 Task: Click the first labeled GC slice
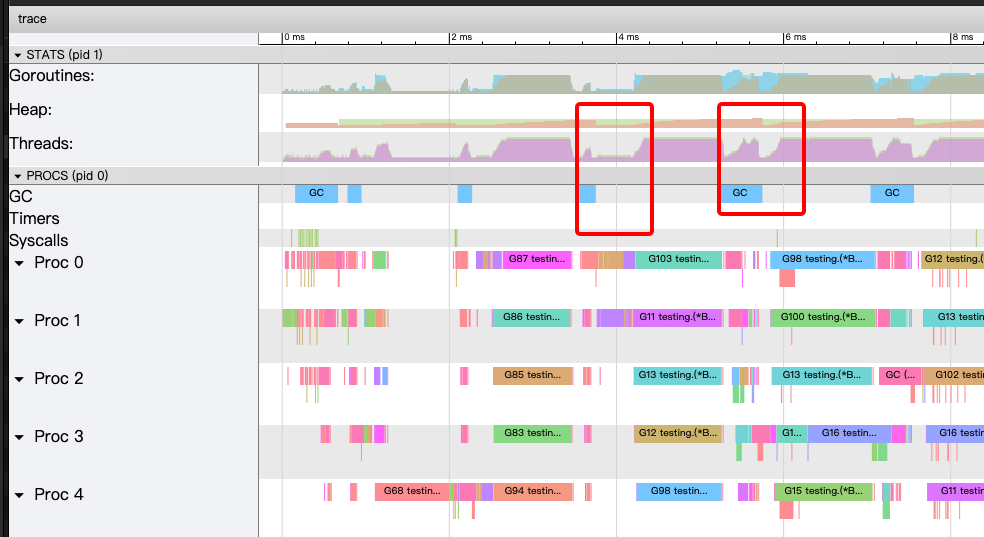coord(316,193)
